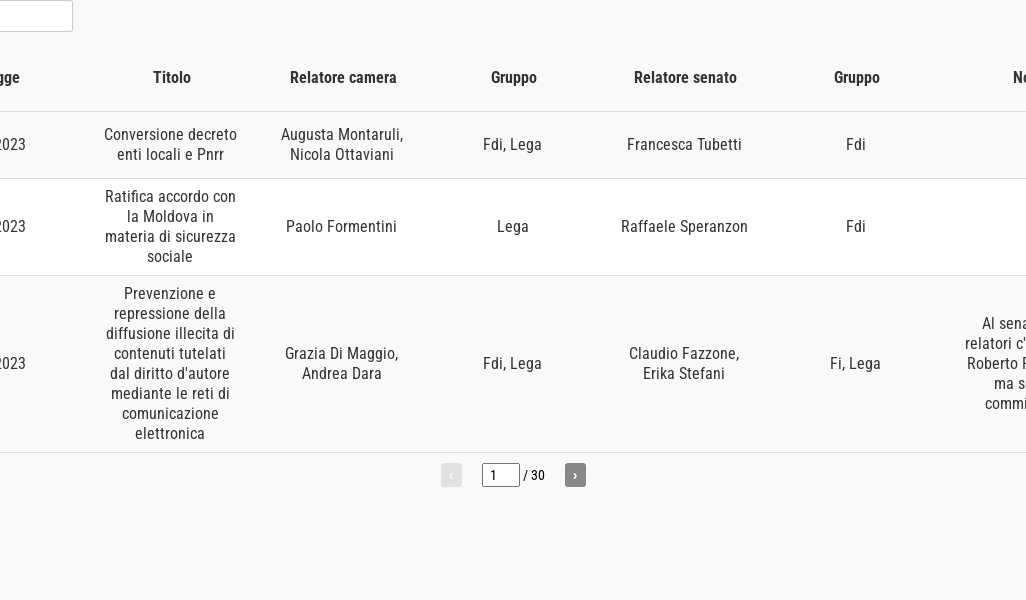Click the partially visible notes column header
Image resolution: width=1026 pixels, height=600 pixels.
pos(1018,77)
